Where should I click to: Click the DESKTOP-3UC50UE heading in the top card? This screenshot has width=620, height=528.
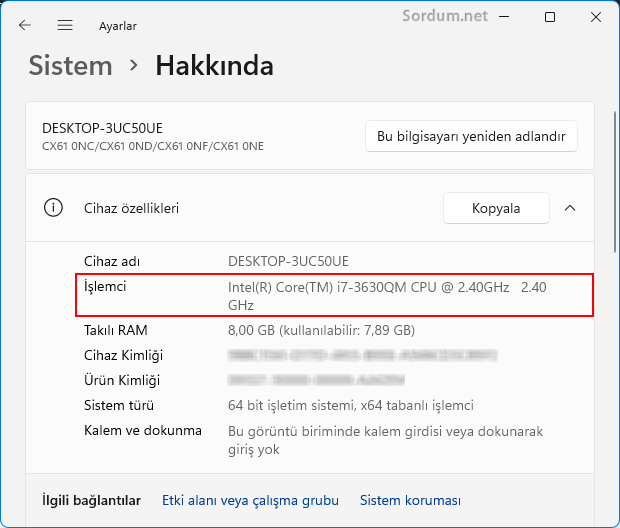pos(102,128)
